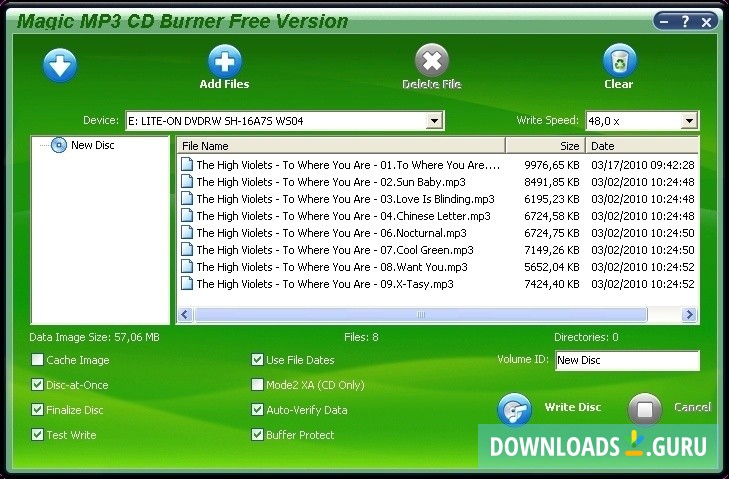Select the file name 09.X-Tasy.mp3
The width and height of the screenshot is (729, 479).
pos(325,284)
